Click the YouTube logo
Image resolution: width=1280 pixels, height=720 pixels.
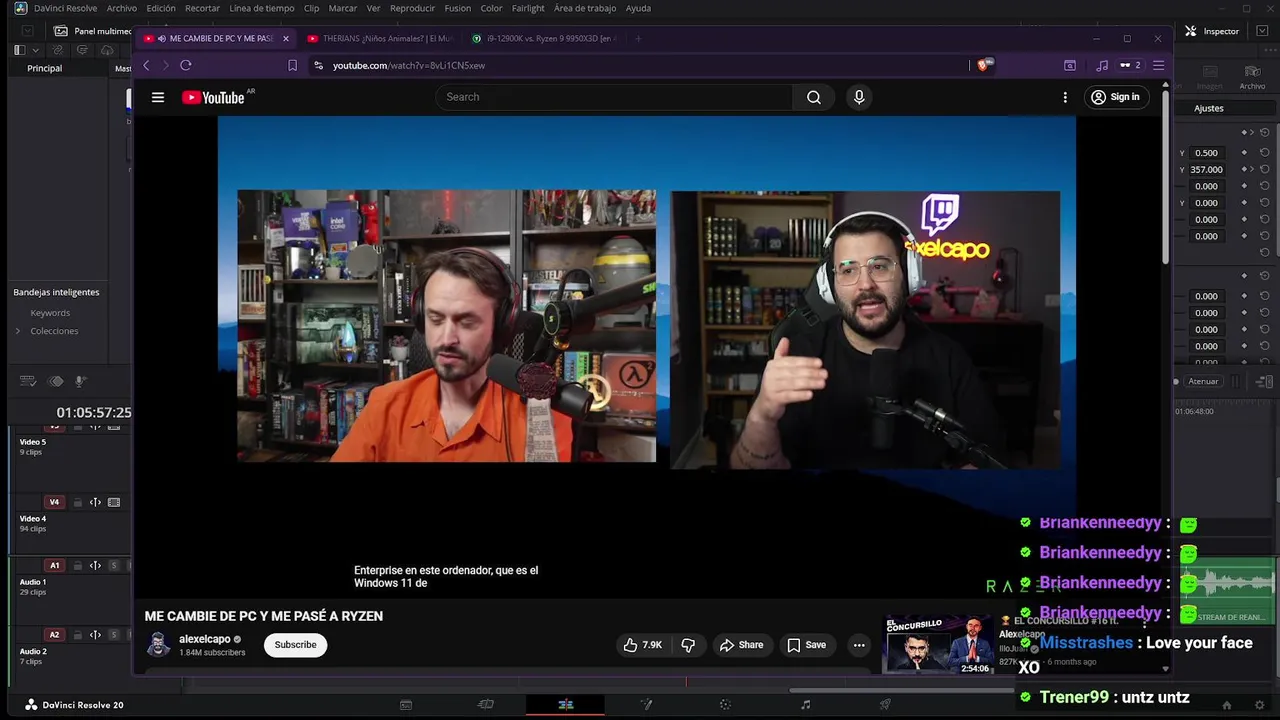tap(213, 97)
